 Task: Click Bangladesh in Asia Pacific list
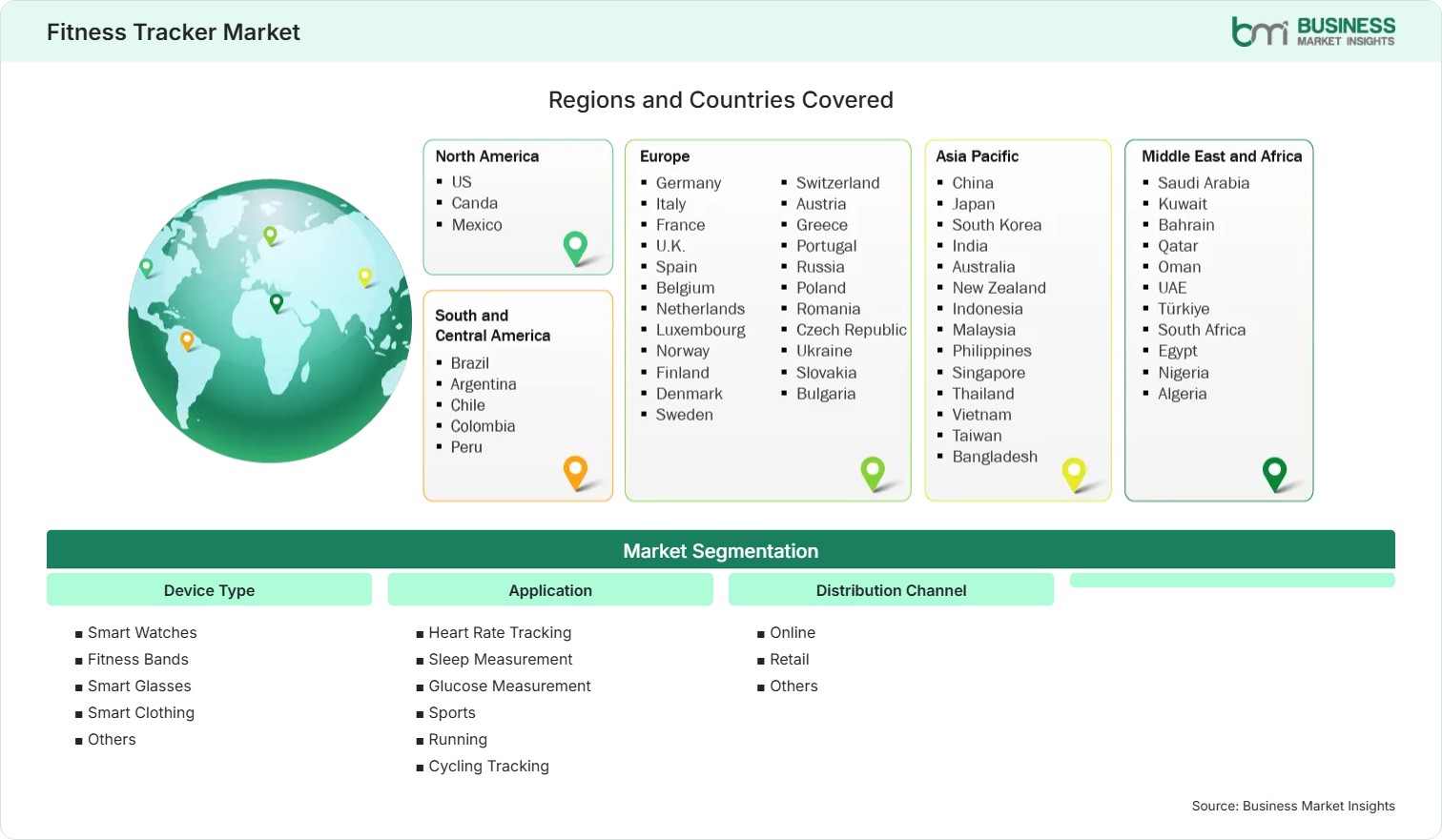995,457
